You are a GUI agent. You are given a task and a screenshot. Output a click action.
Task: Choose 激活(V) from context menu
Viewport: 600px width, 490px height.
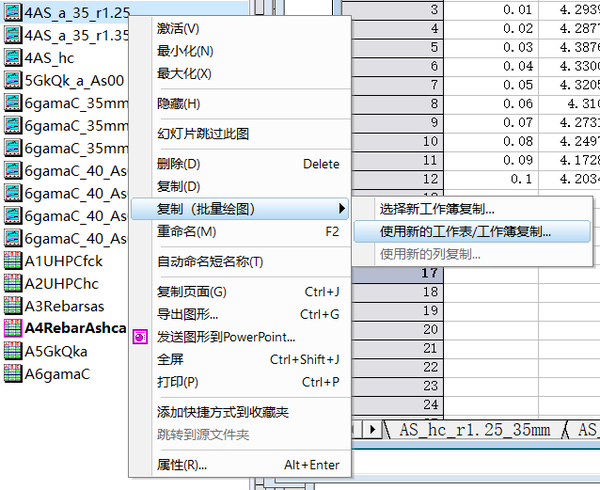coord(240,29)
